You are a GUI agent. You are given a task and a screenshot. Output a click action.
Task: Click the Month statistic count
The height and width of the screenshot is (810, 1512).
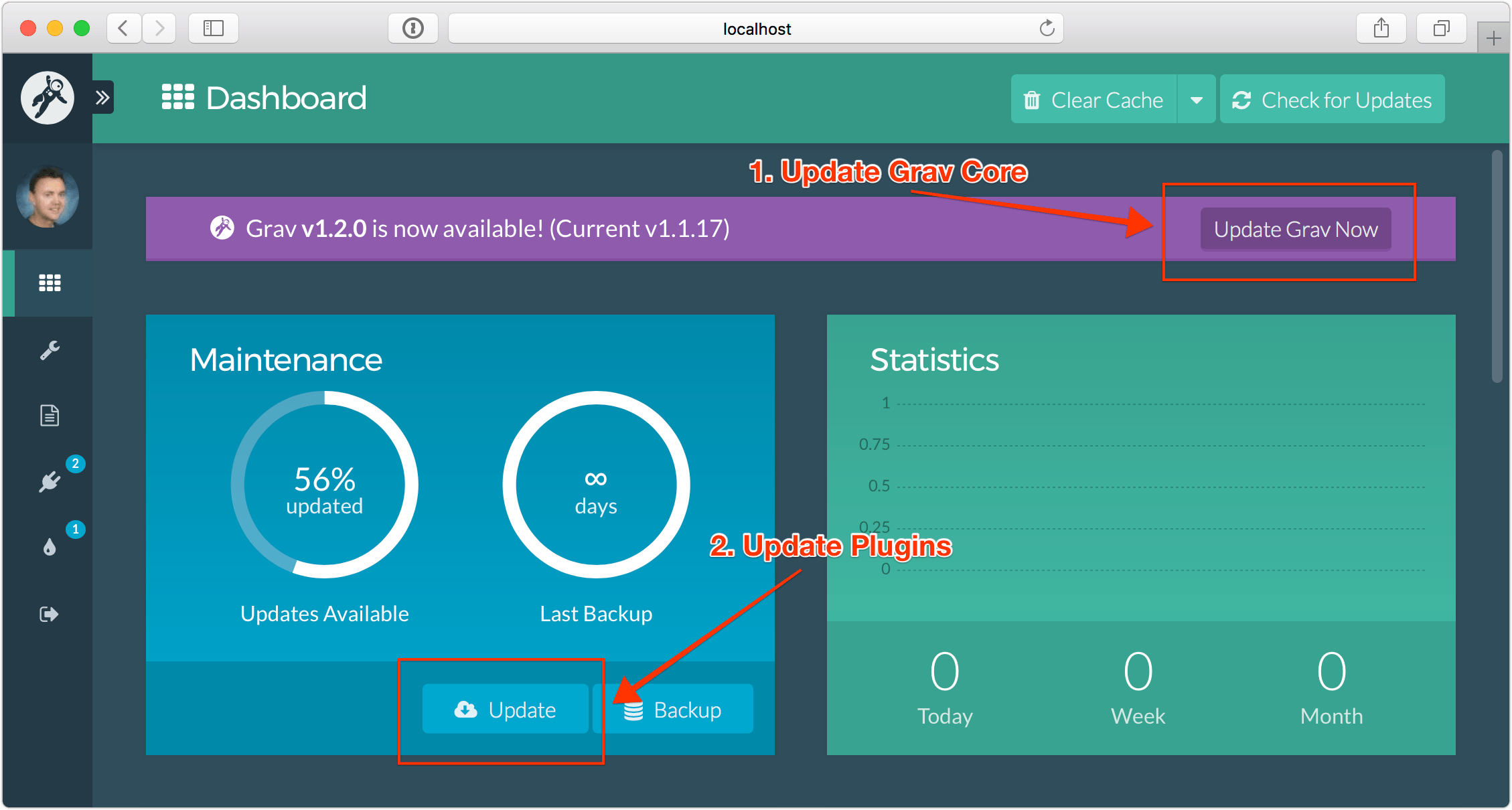(1332, 671)
